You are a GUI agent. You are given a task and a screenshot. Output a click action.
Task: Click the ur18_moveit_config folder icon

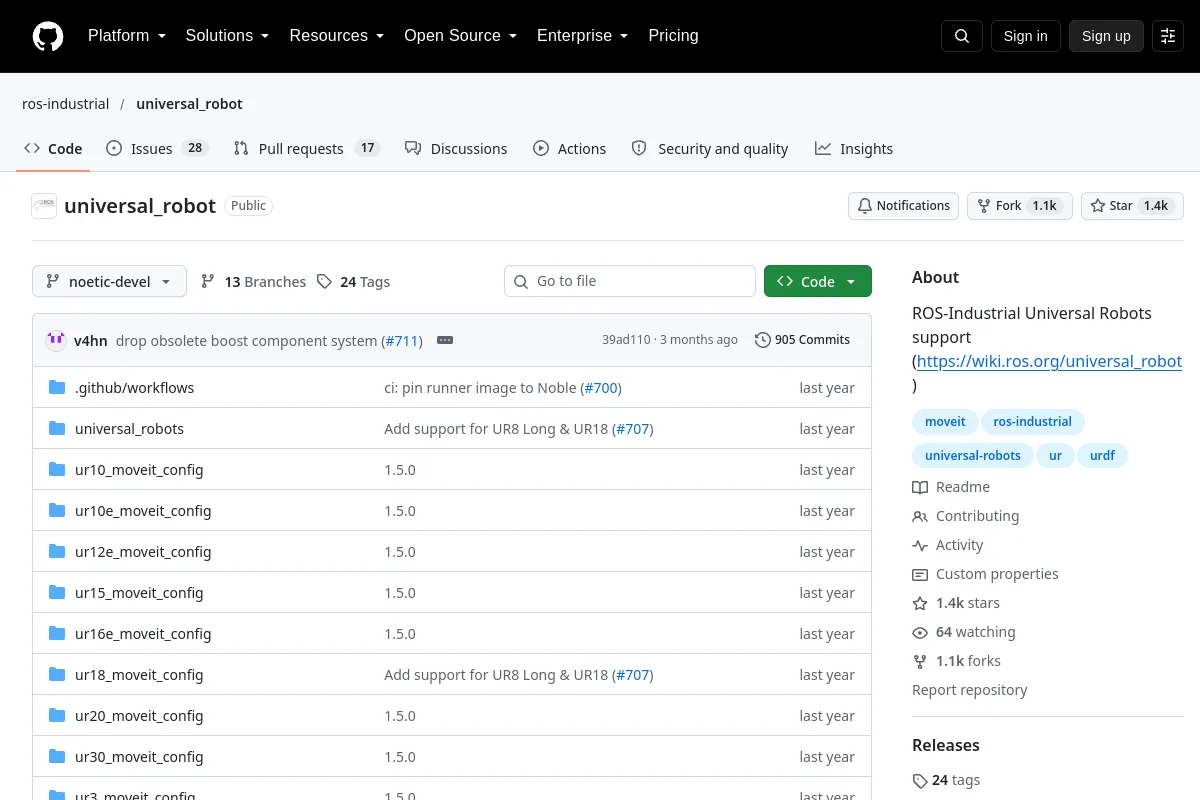pyautogui.click(x=57, y=675)
